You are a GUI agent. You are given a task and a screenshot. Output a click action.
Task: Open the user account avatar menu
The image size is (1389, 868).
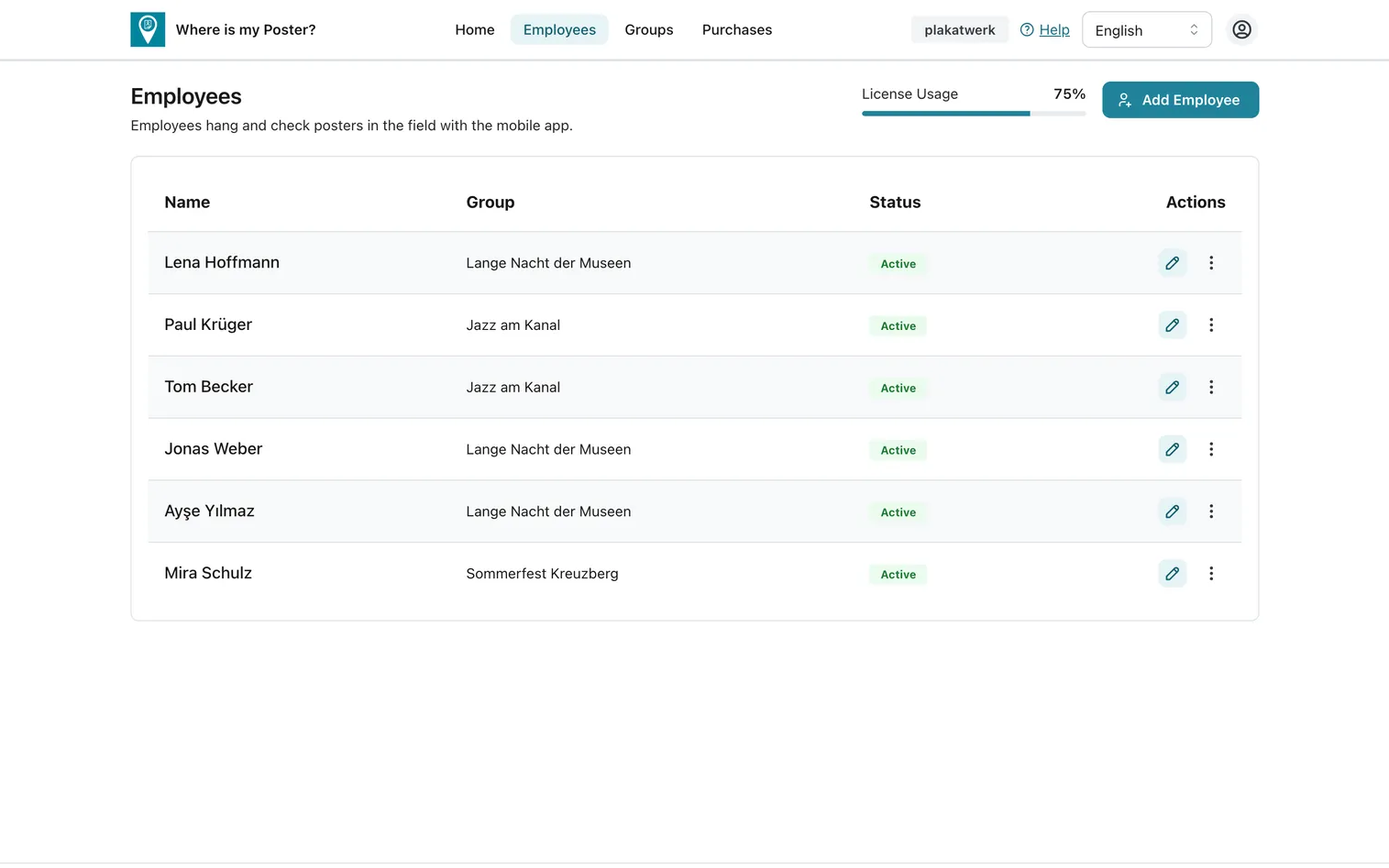[1241, 29]
